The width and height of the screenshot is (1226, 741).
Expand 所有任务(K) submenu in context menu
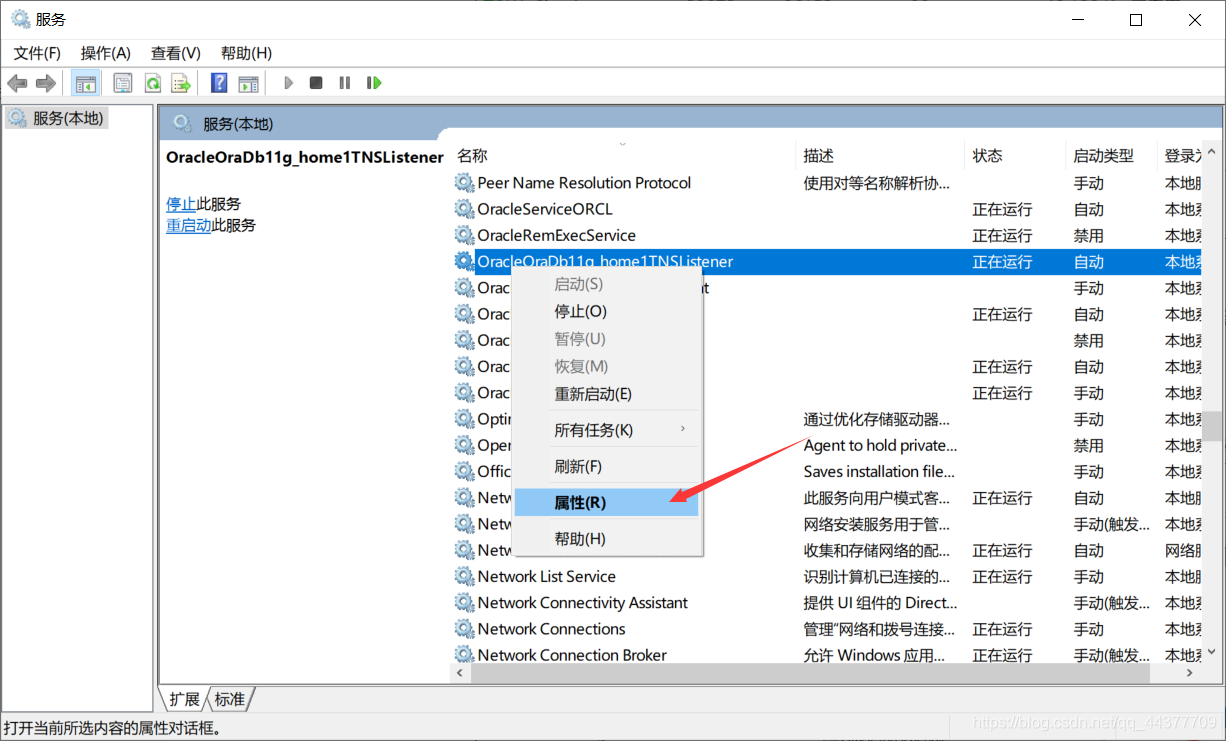[x=607, y=430]
